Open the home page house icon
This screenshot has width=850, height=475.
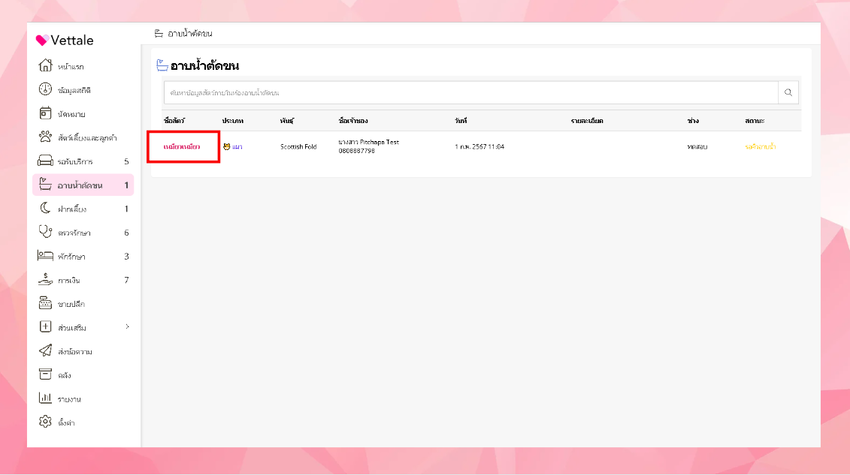pos(46,66)
